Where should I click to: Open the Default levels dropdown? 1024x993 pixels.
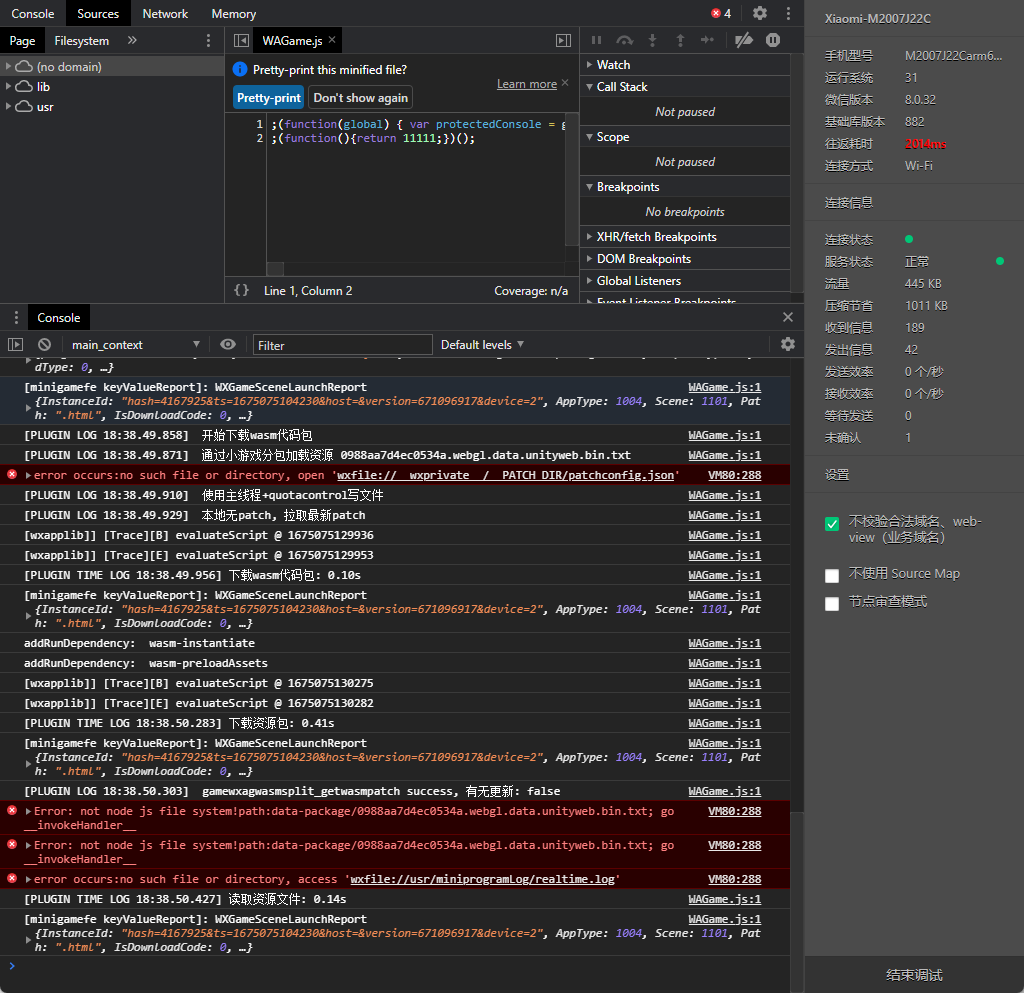(481, 344)
